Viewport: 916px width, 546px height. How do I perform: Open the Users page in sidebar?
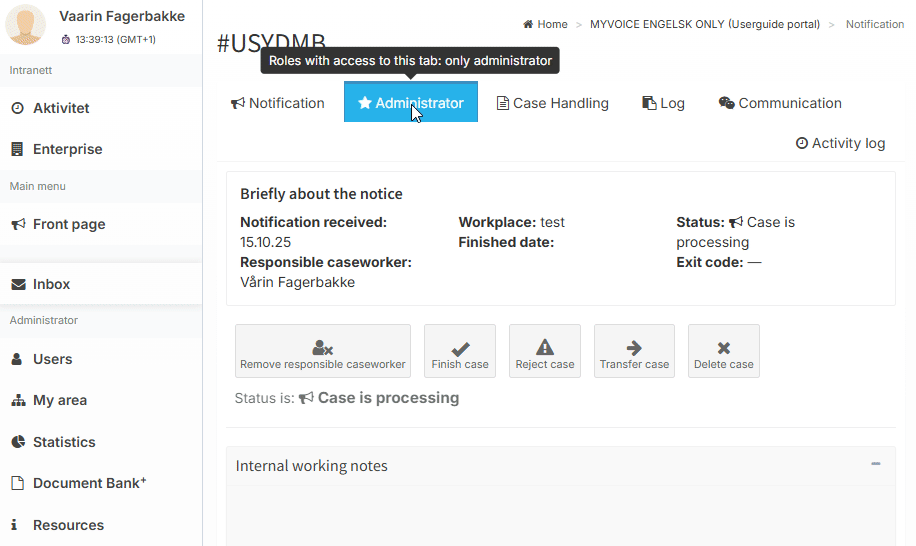click(52, 359)
